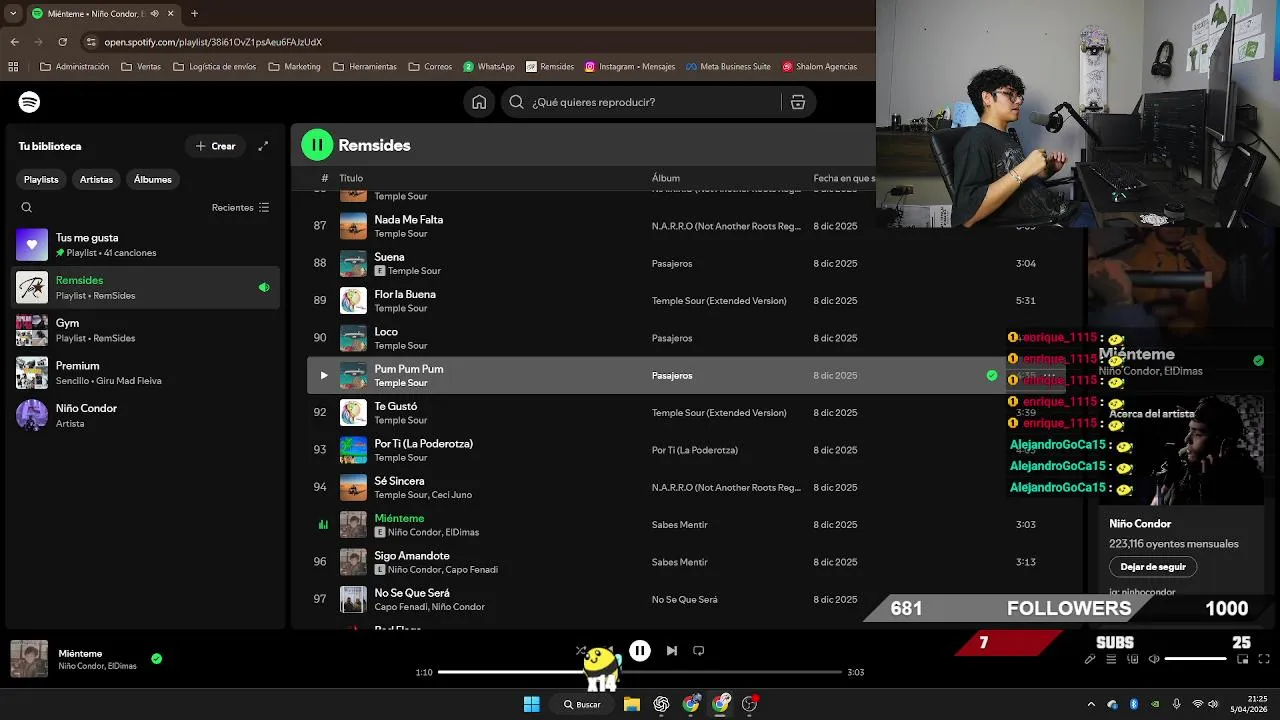The height and width of the screenshot is (720, 1280).
Task: Filter library by Artistas
Action: 96,179
